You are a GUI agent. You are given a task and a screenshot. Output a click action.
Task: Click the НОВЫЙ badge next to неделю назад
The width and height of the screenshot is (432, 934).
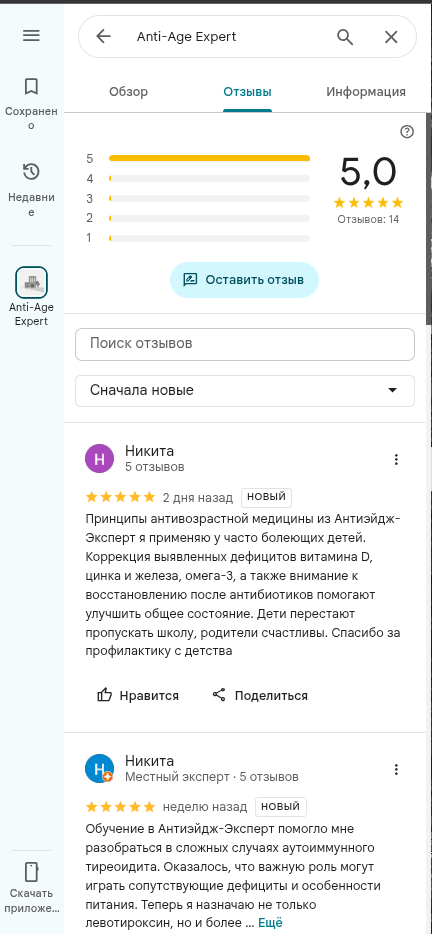click(281, 807)
